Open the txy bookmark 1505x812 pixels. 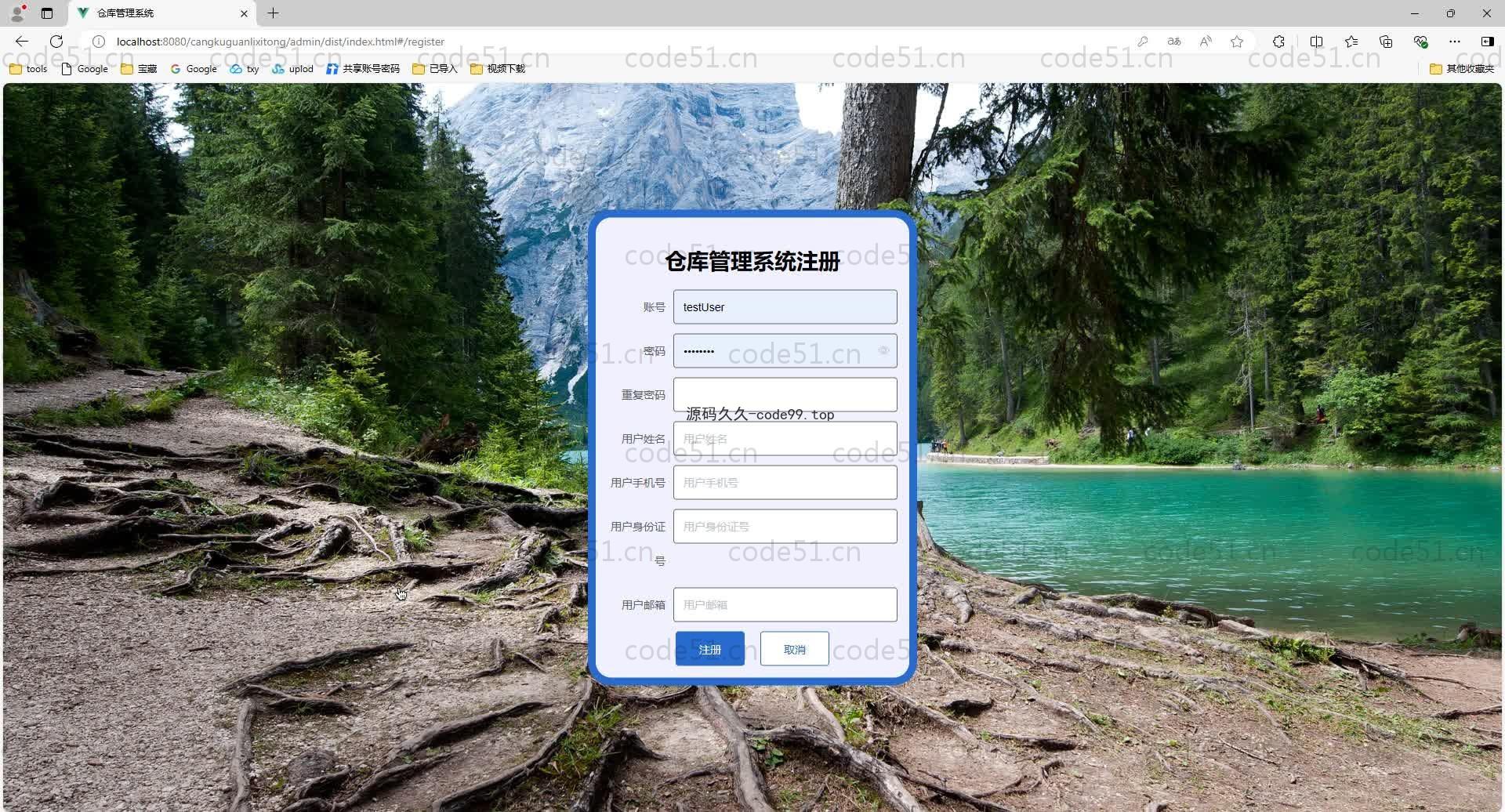coord(245,69)
